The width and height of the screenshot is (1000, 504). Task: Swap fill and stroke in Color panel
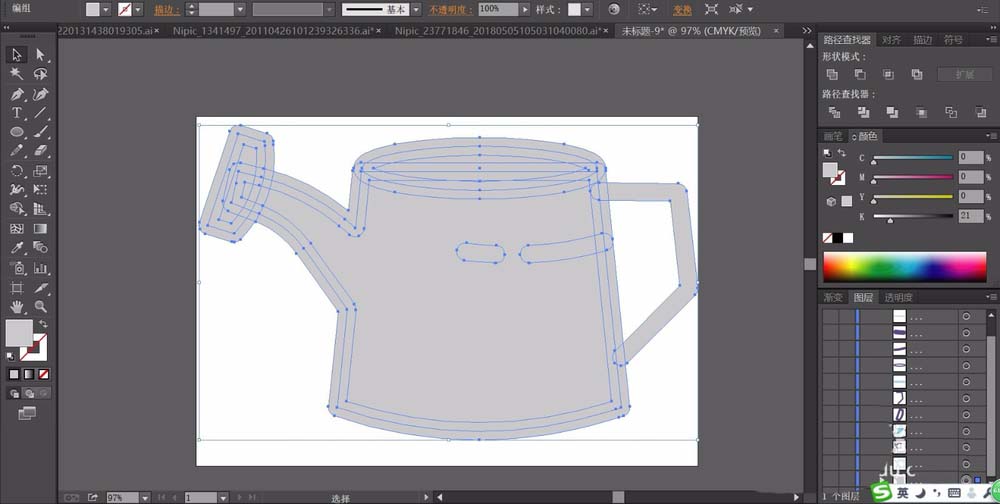click(x=841, y=153)
